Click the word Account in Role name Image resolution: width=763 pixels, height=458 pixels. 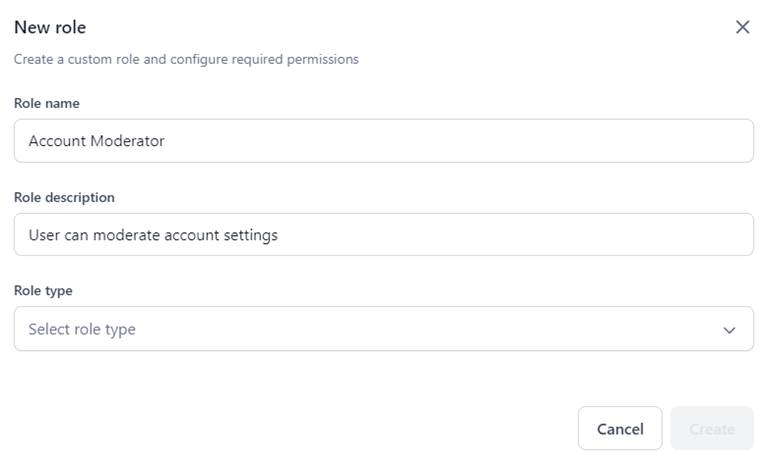(x=57, y=141)
